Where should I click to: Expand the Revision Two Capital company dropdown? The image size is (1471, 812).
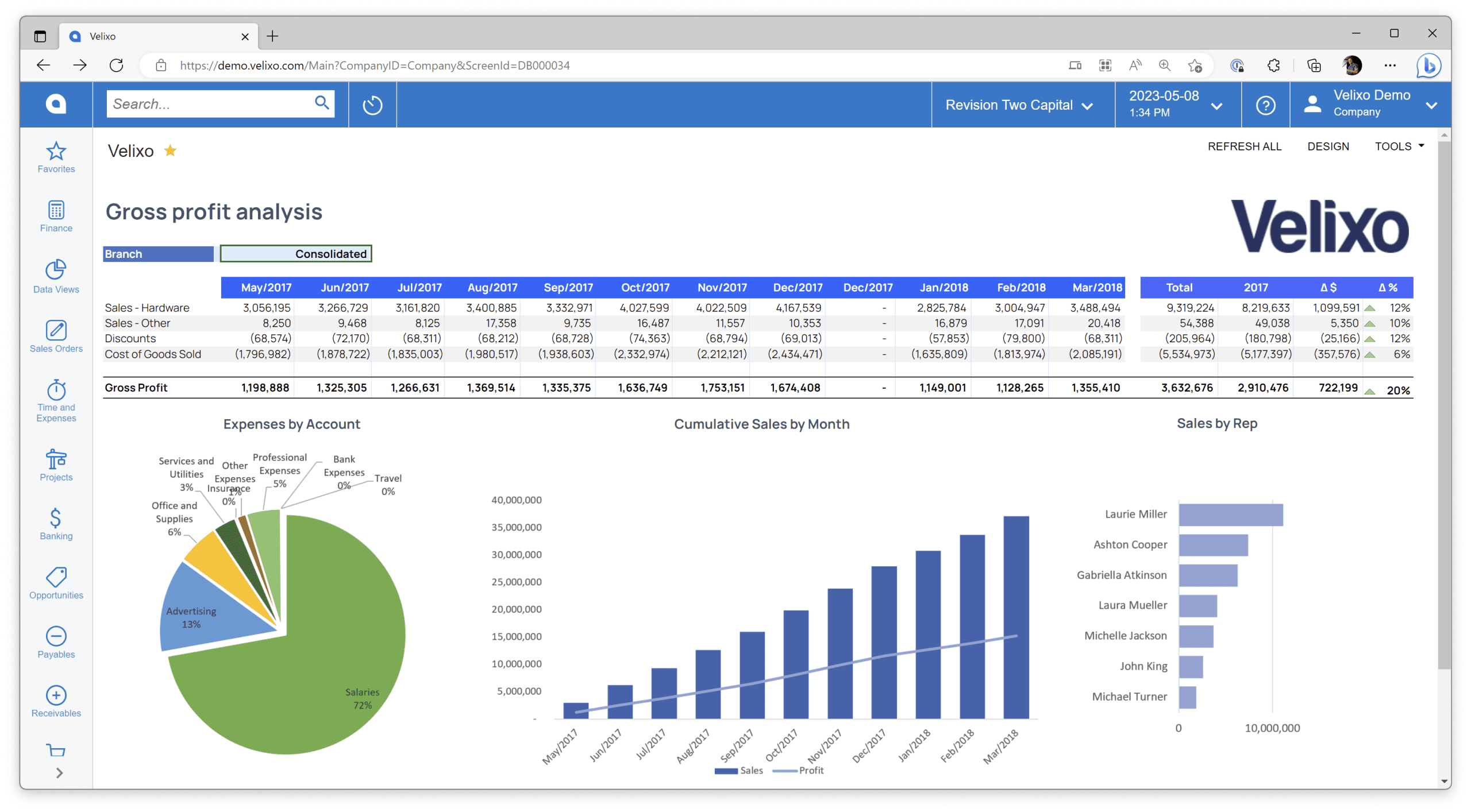point(1018,105)
